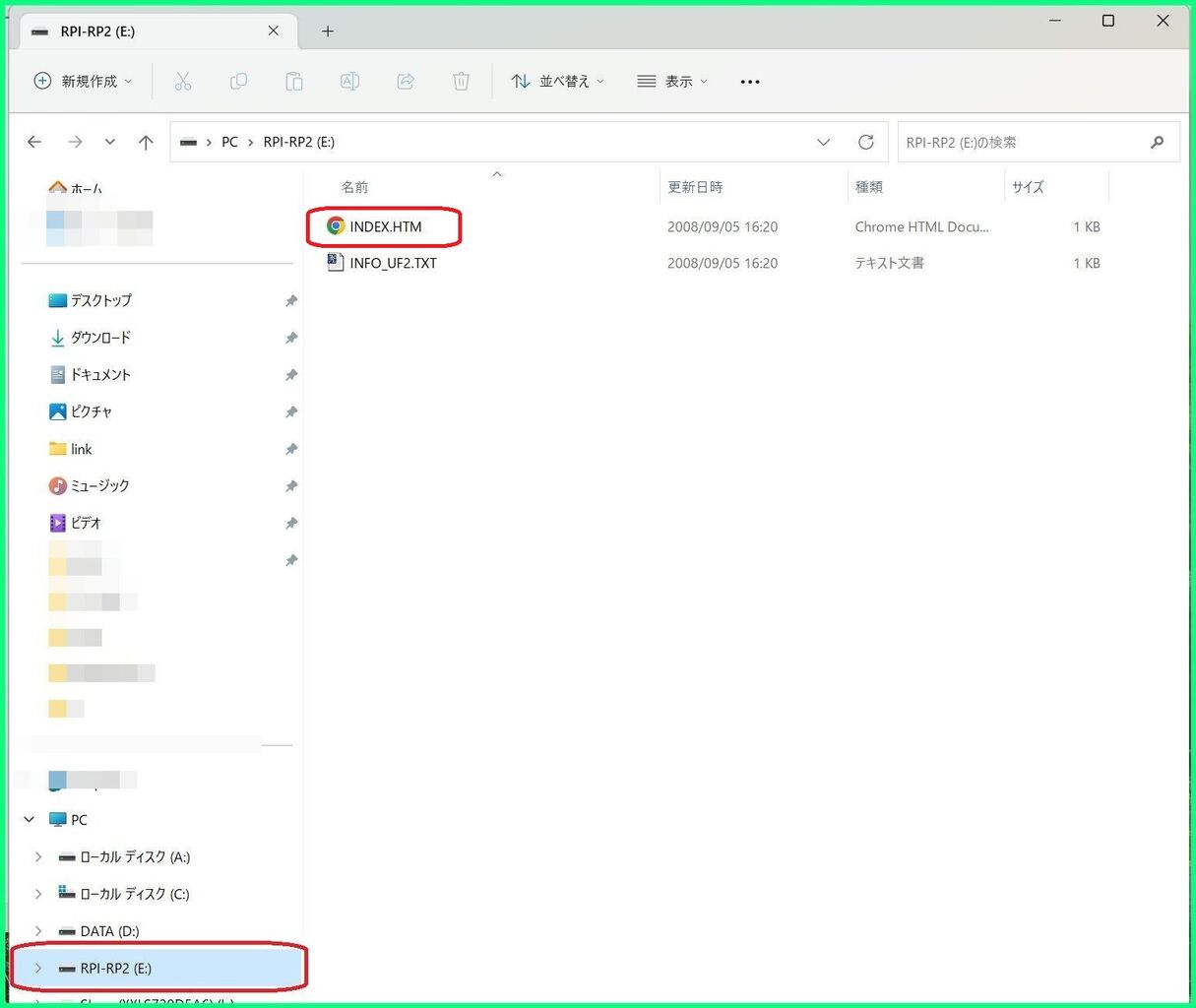1196x1008 pixels.
Task: Sort by 更新日時 column header
Action: click(695, 187)
